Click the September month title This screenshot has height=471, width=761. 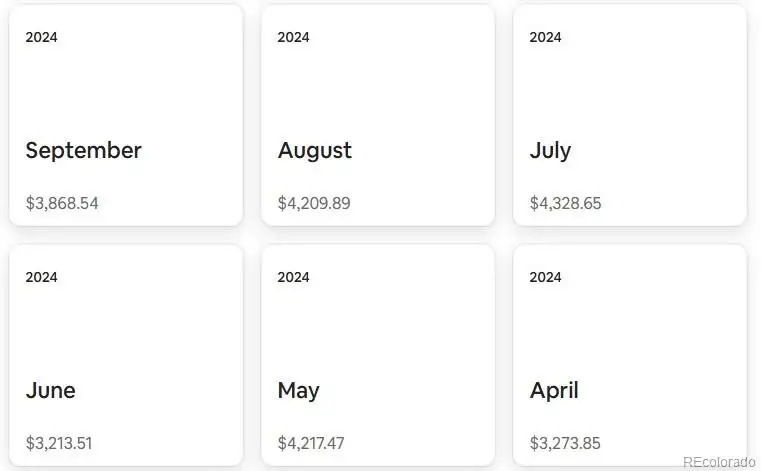tap(83, 151)
